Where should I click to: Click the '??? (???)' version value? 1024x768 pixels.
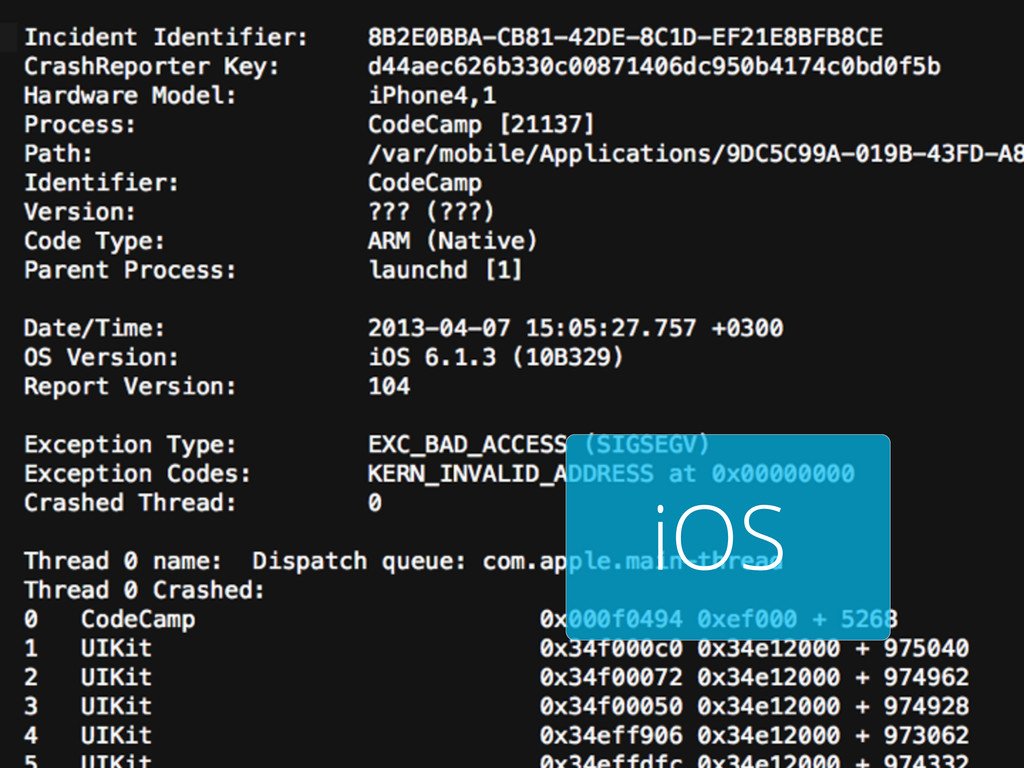coord(431,212)
